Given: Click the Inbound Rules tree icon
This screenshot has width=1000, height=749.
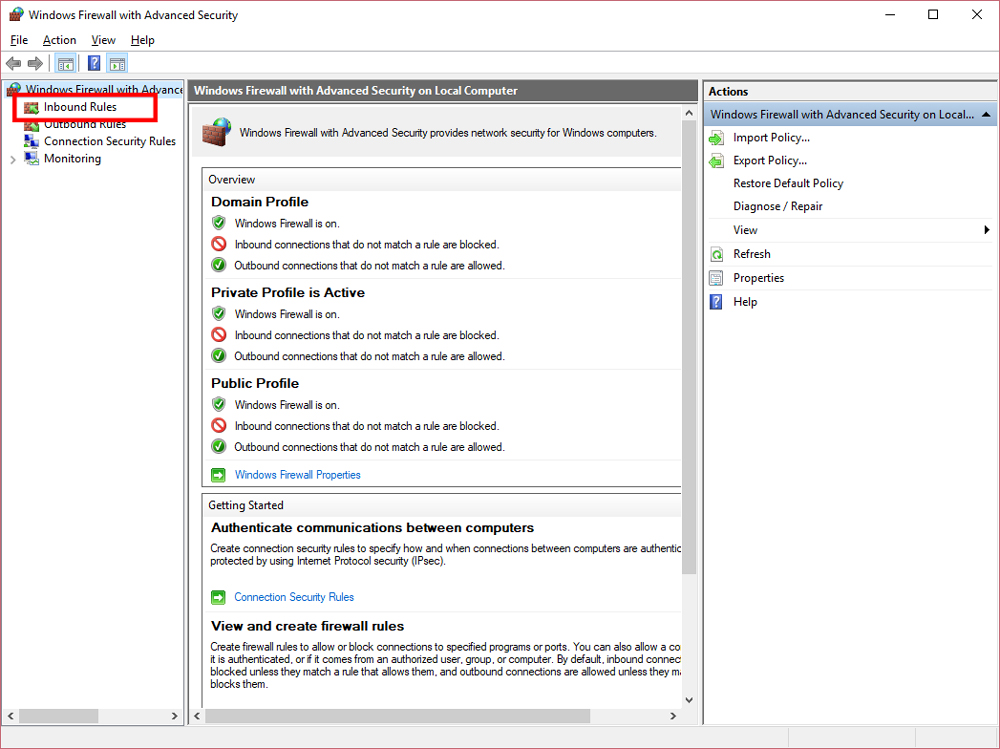Looking at the screenshot, I should pyautogui.click(x=31, y=107).
